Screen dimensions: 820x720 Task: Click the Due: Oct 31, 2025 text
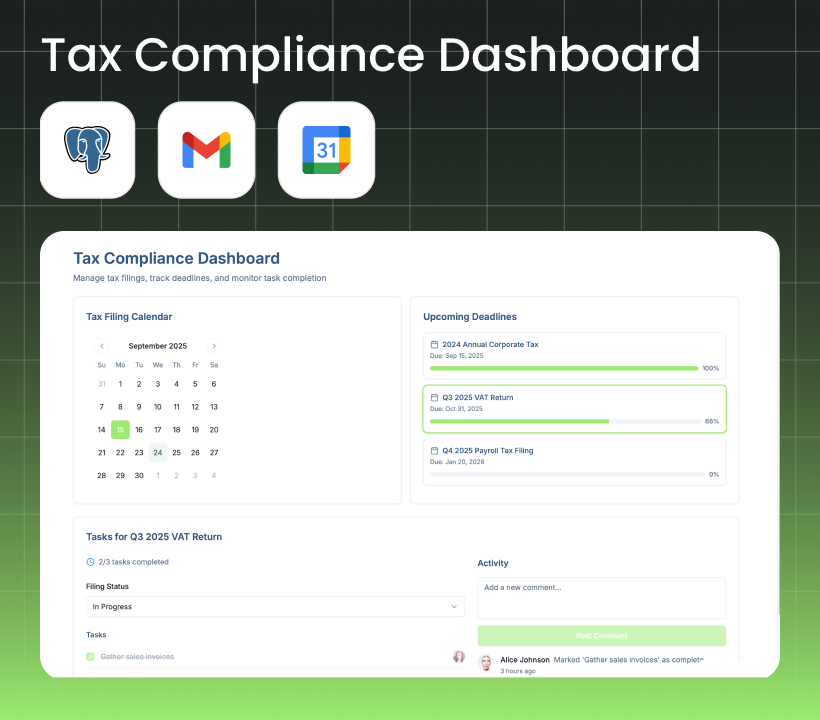click(x=456, y=409)
